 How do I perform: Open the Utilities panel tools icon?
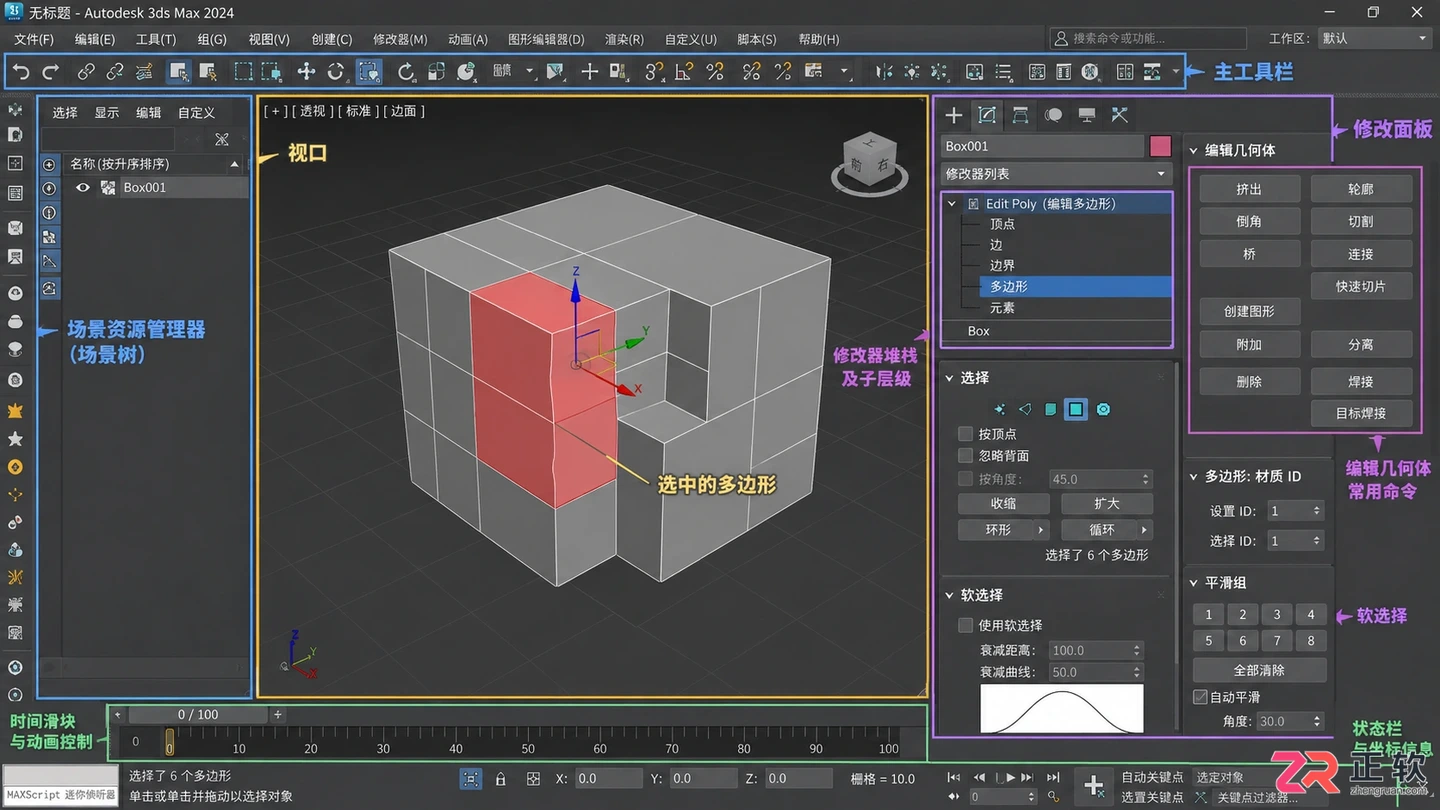pos(1120,115)
